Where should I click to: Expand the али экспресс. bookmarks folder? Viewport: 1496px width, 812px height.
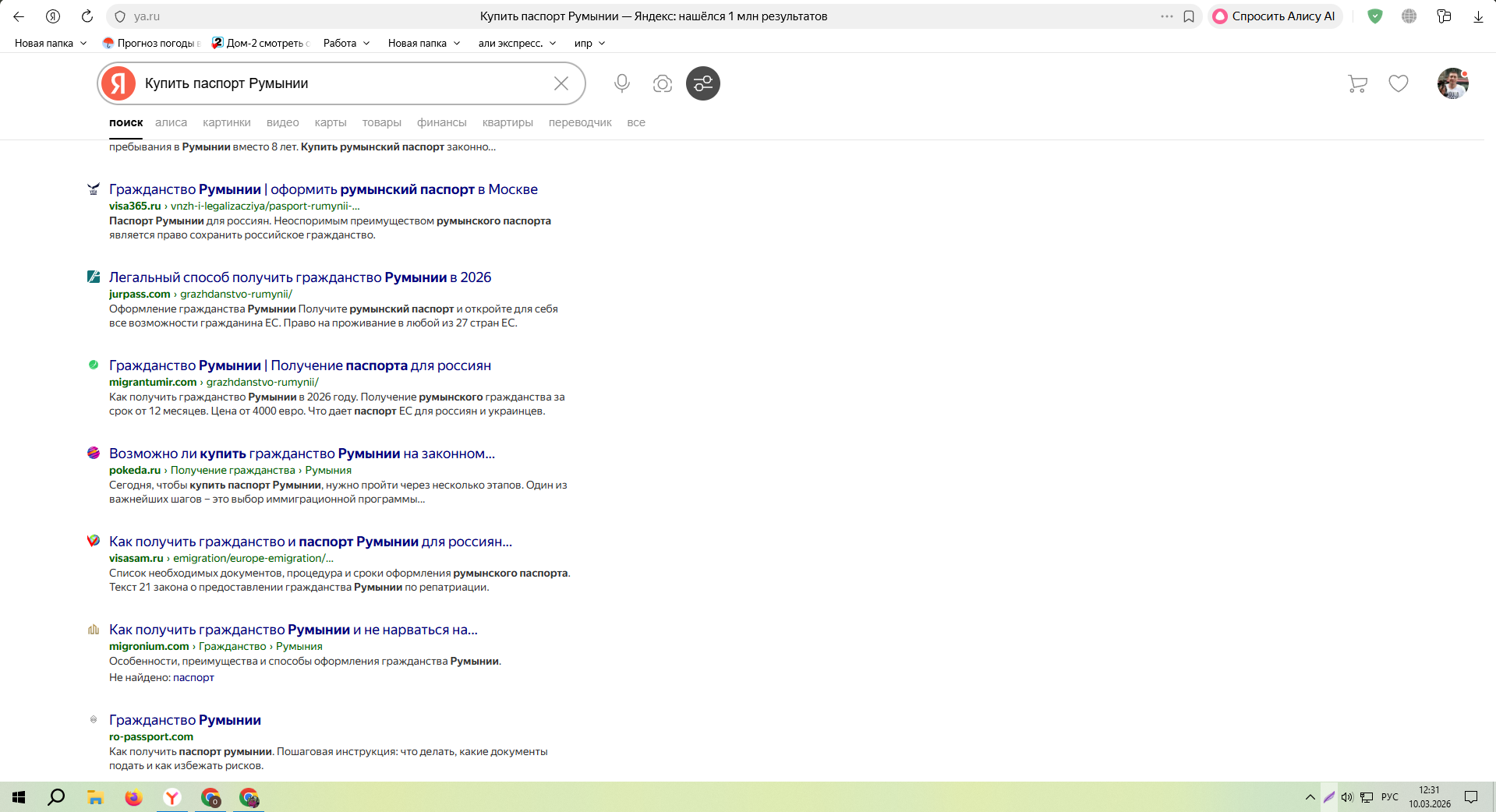517,44
